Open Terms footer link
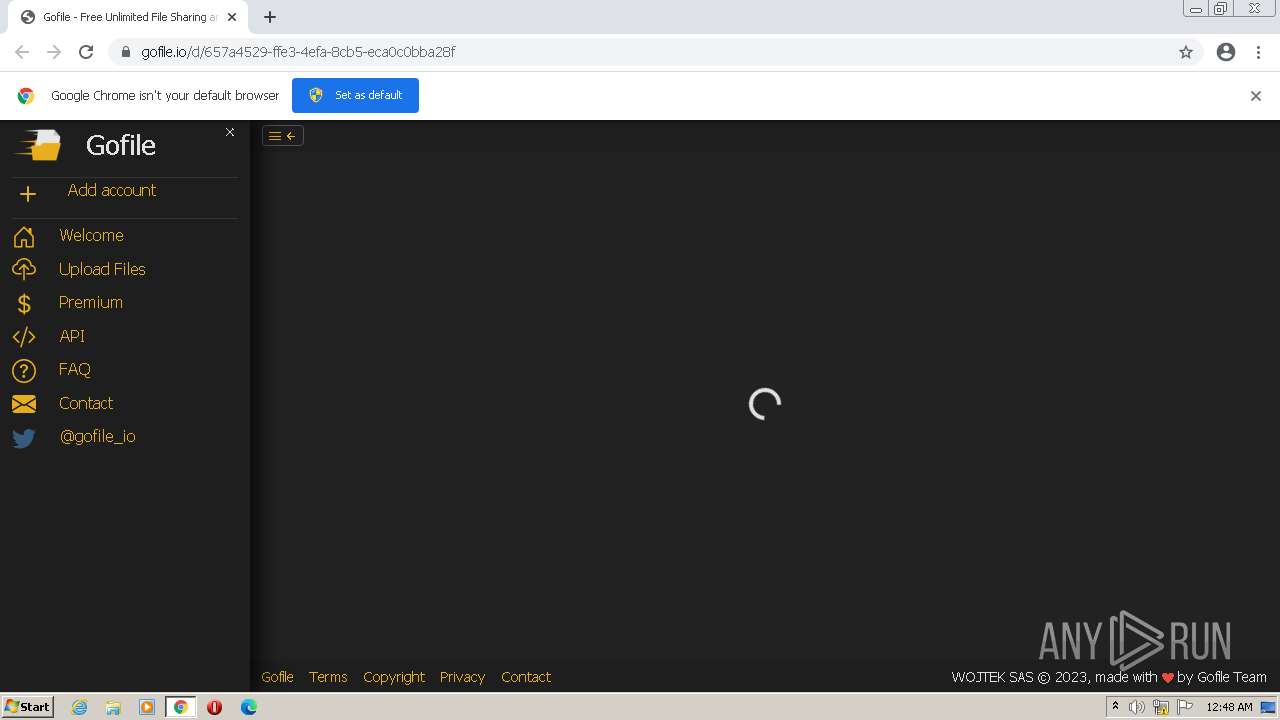This screenshot has height=720, width=1280. point(328,677)
